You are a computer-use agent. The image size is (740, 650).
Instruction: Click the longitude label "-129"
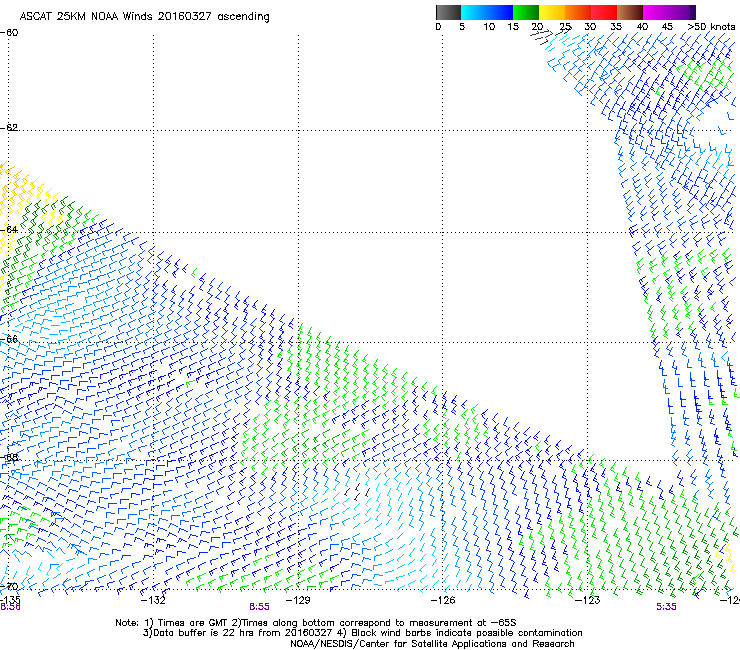coord(298,600)
